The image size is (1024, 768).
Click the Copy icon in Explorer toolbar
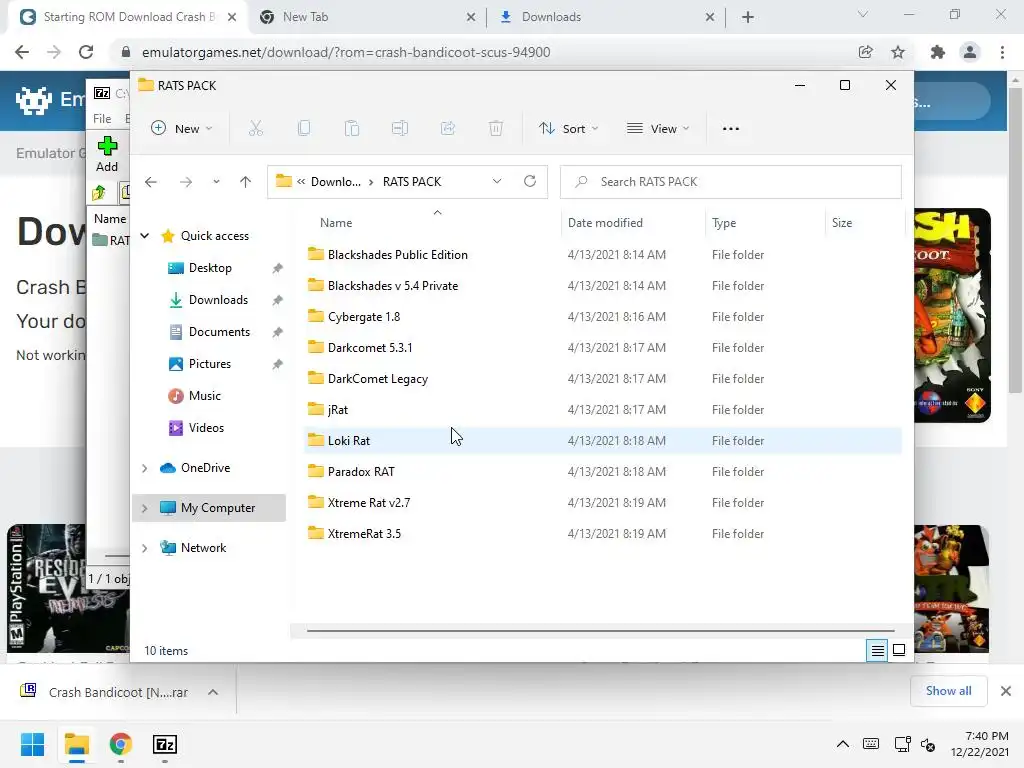pos(304,129)
